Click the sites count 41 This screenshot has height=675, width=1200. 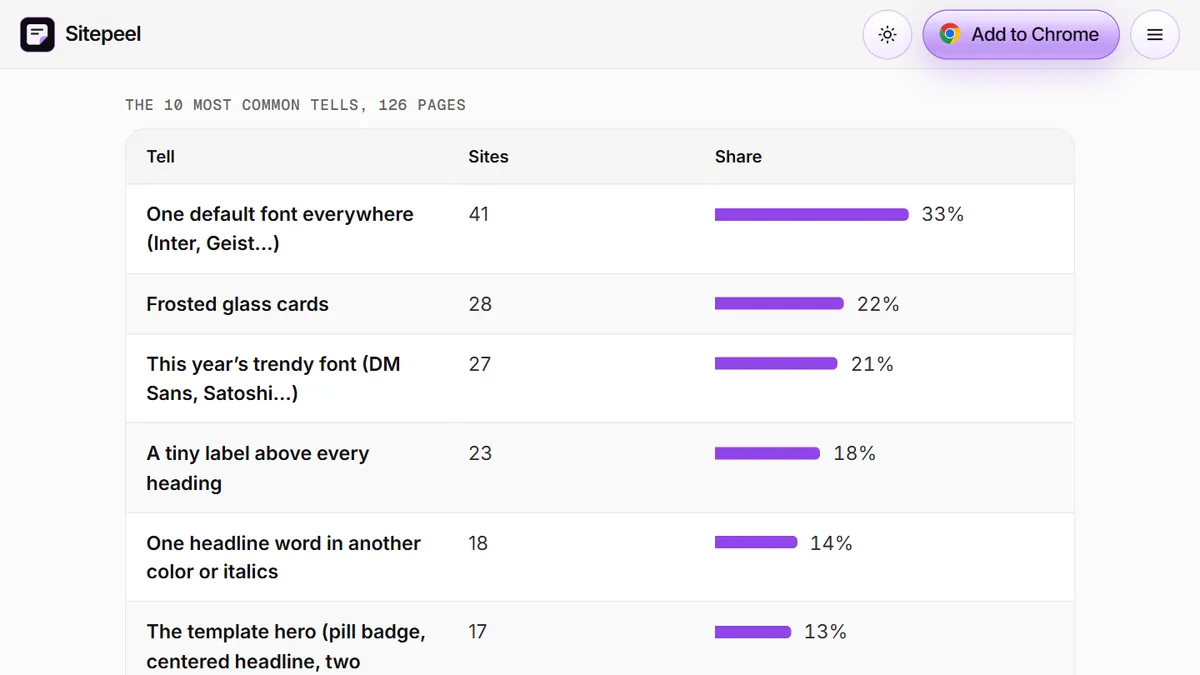(x=479, y=214)
